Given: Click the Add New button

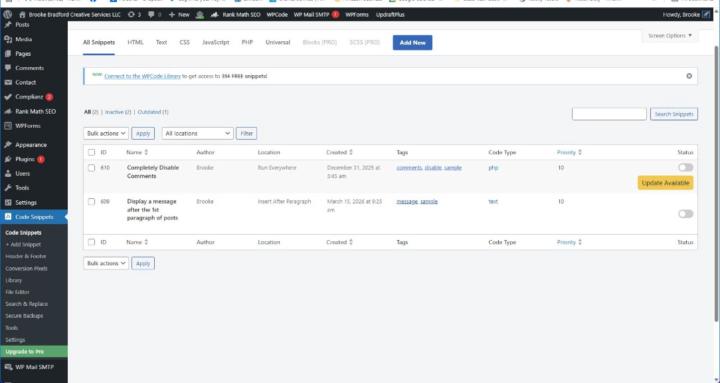Looking at the screenshot, I should (412, 43).
